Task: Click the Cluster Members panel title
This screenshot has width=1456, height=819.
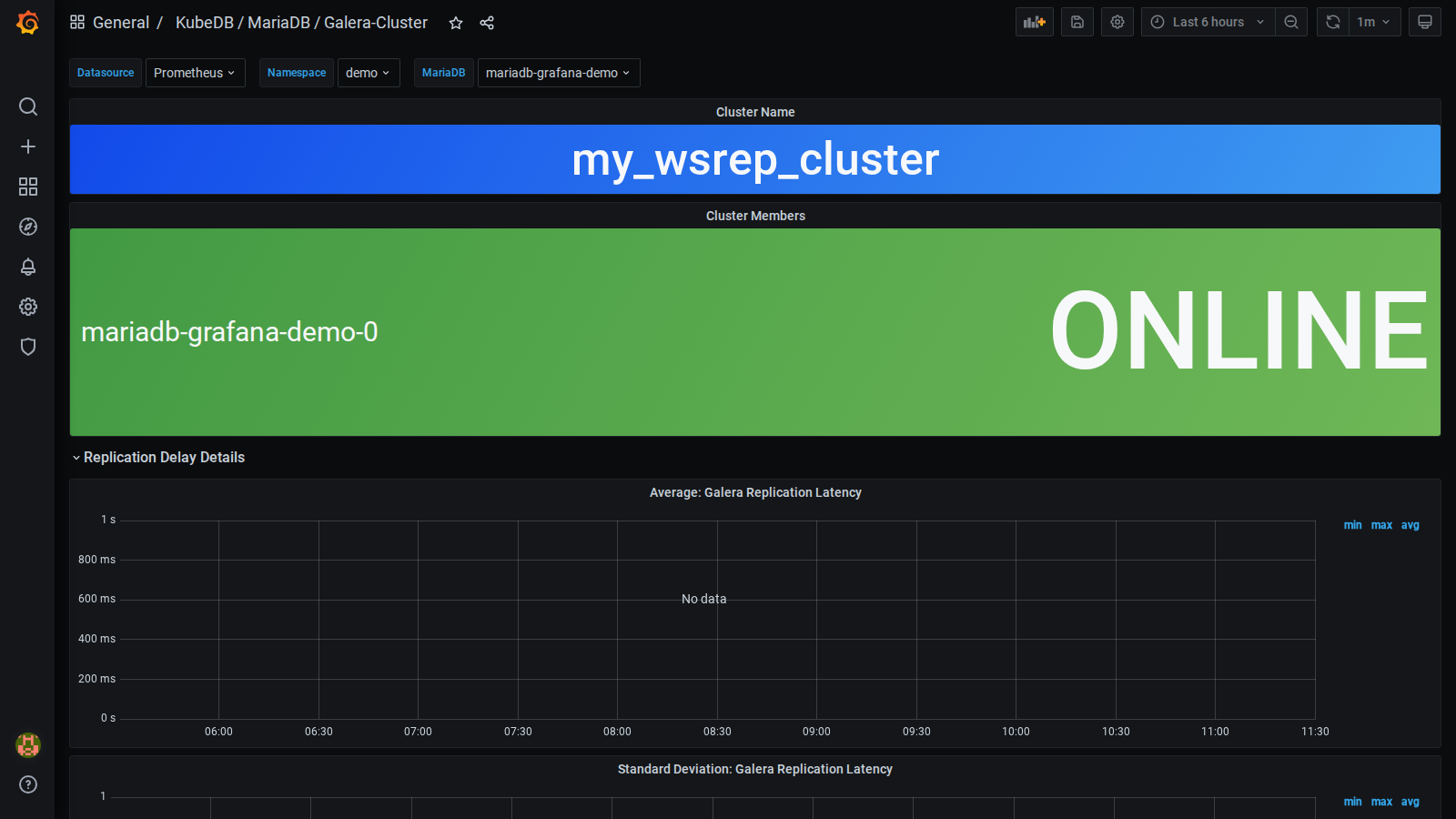Action: pos(755,216)
